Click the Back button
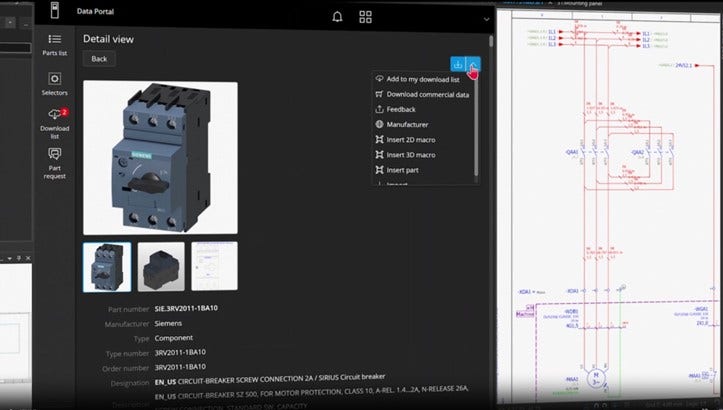Screen dimensions: 723x410 click(99, 59)
